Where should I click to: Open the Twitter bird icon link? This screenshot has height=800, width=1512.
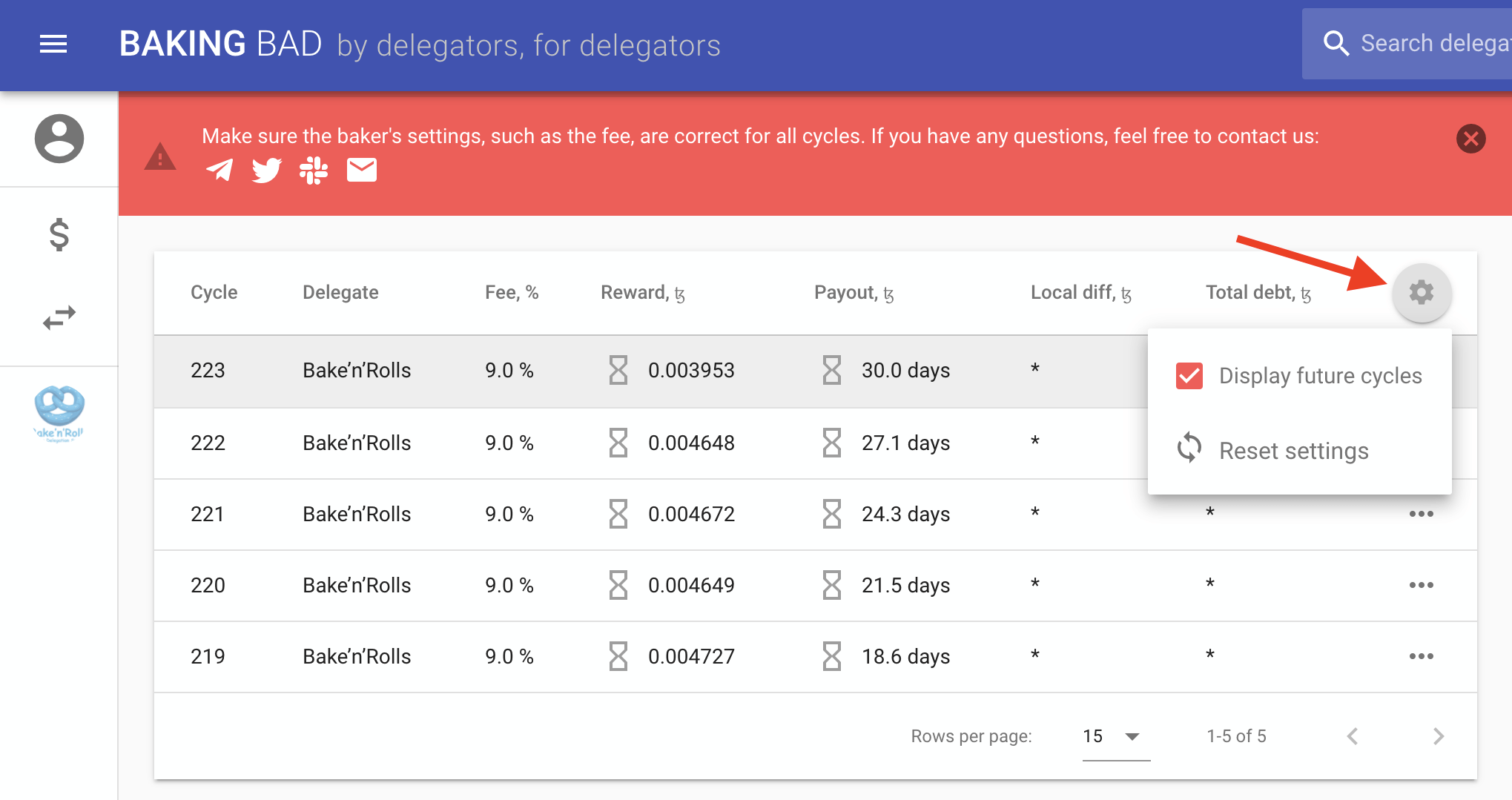tap(267, 170)
